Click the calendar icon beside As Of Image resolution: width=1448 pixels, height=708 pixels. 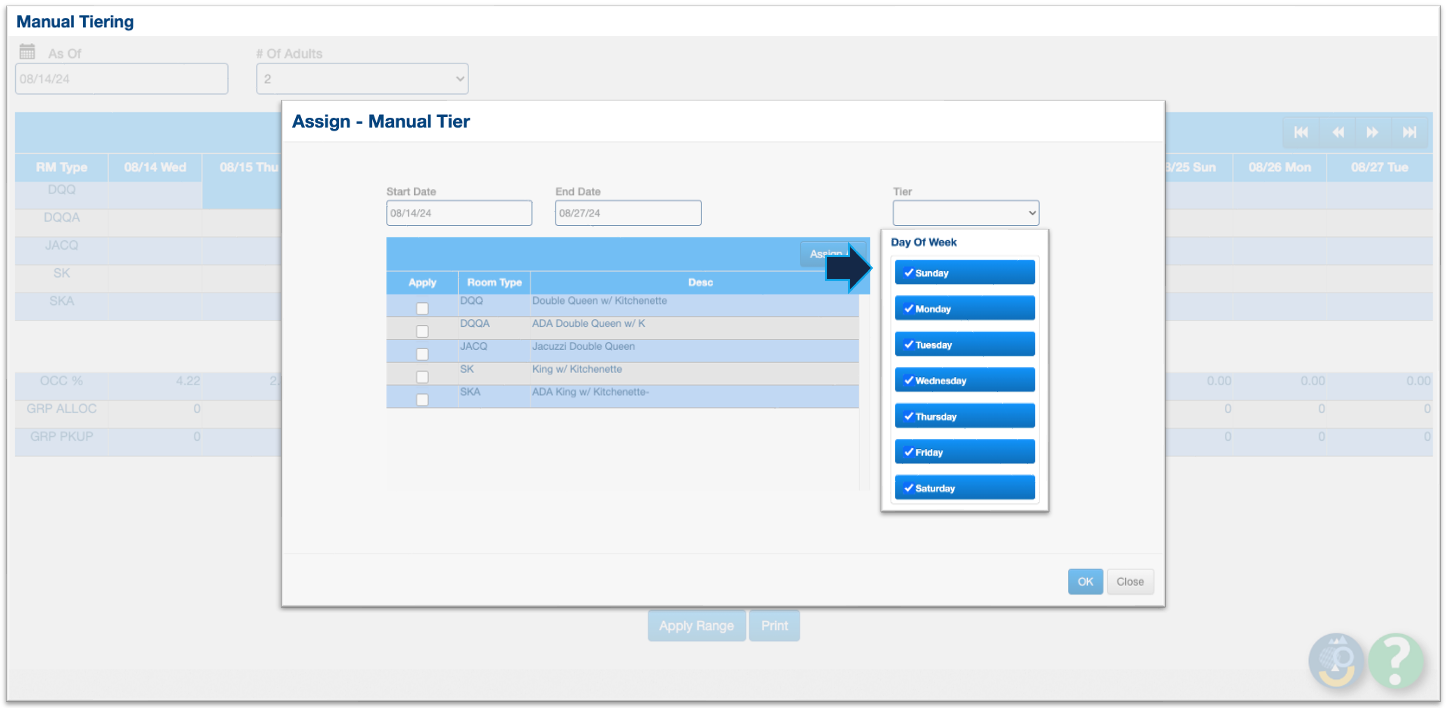click(x=27, y=53)
